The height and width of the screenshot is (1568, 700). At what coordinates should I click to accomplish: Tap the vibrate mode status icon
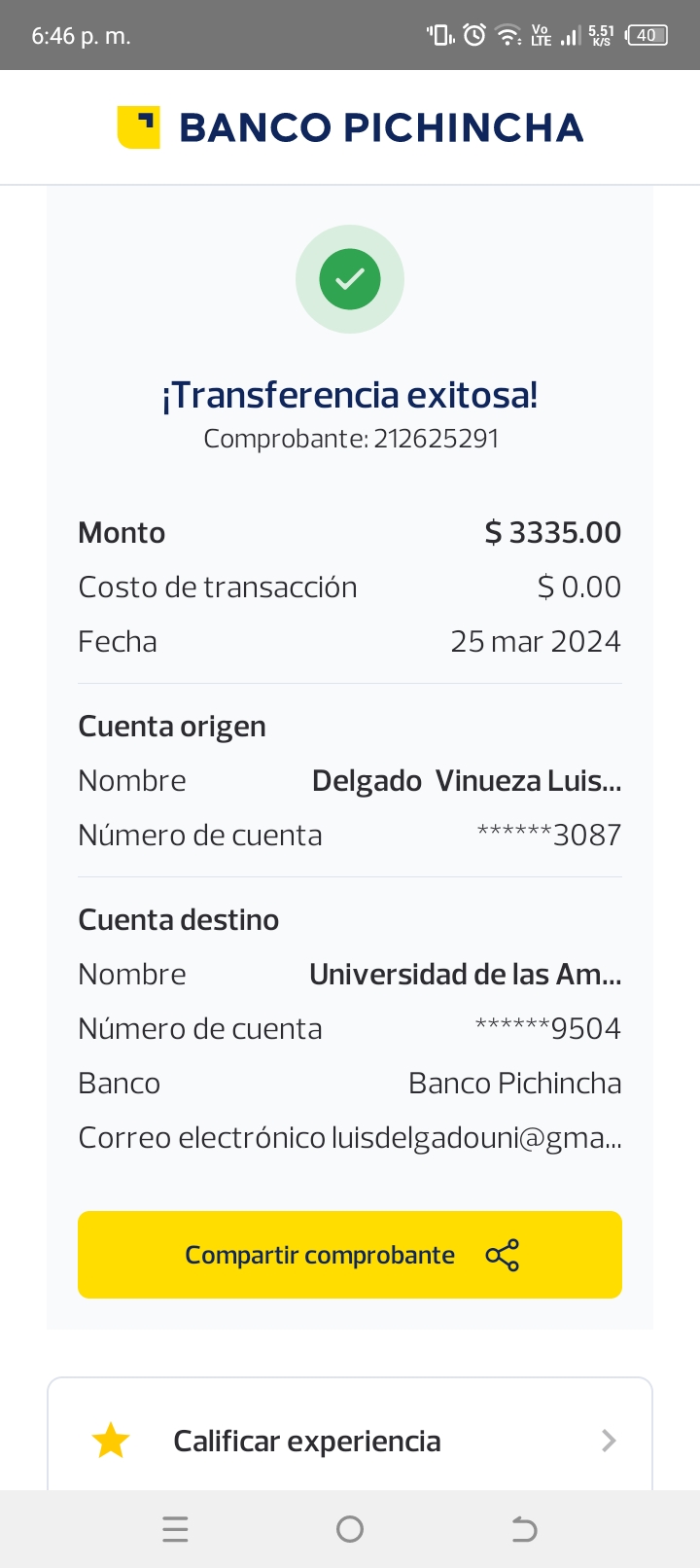coord(439,36)
